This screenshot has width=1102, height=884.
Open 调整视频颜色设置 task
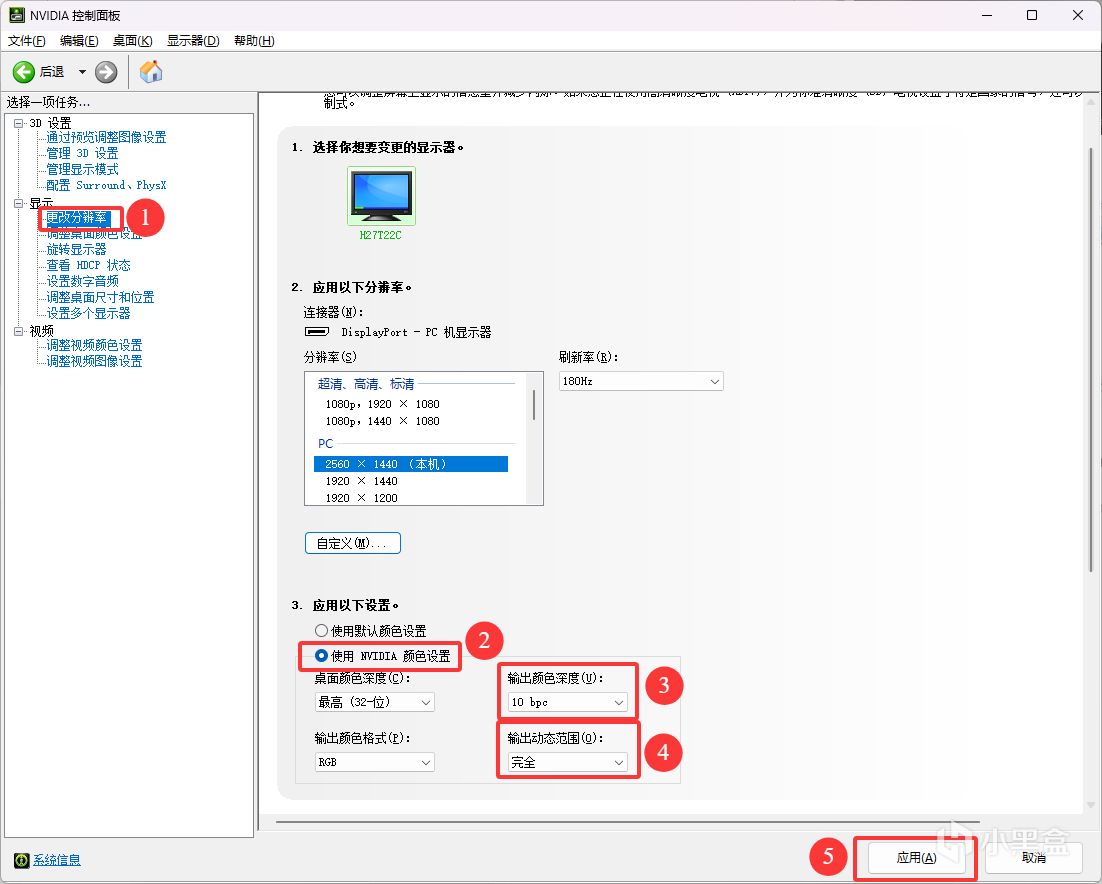[94, 345]
